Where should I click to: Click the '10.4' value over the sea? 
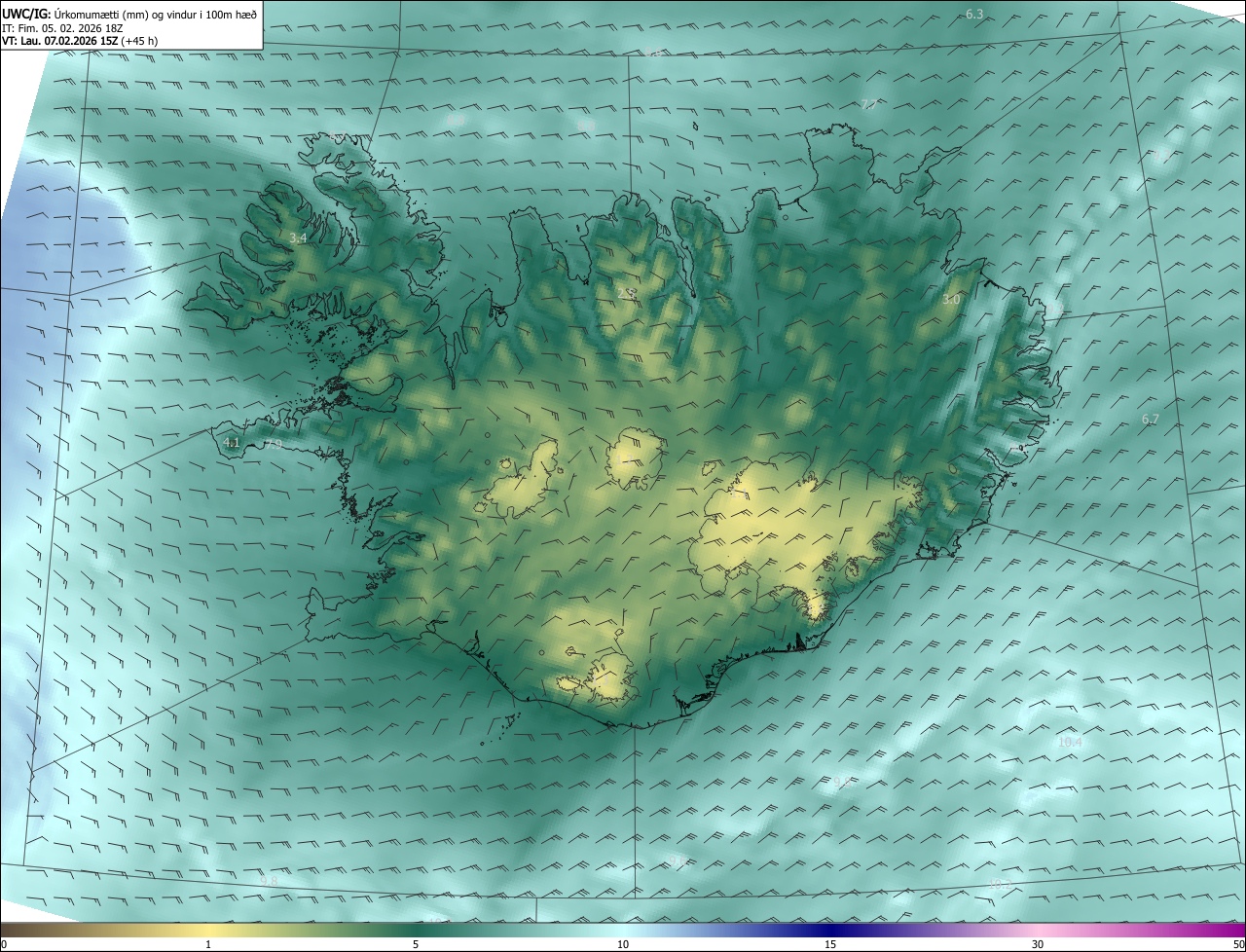[1070, 742]
